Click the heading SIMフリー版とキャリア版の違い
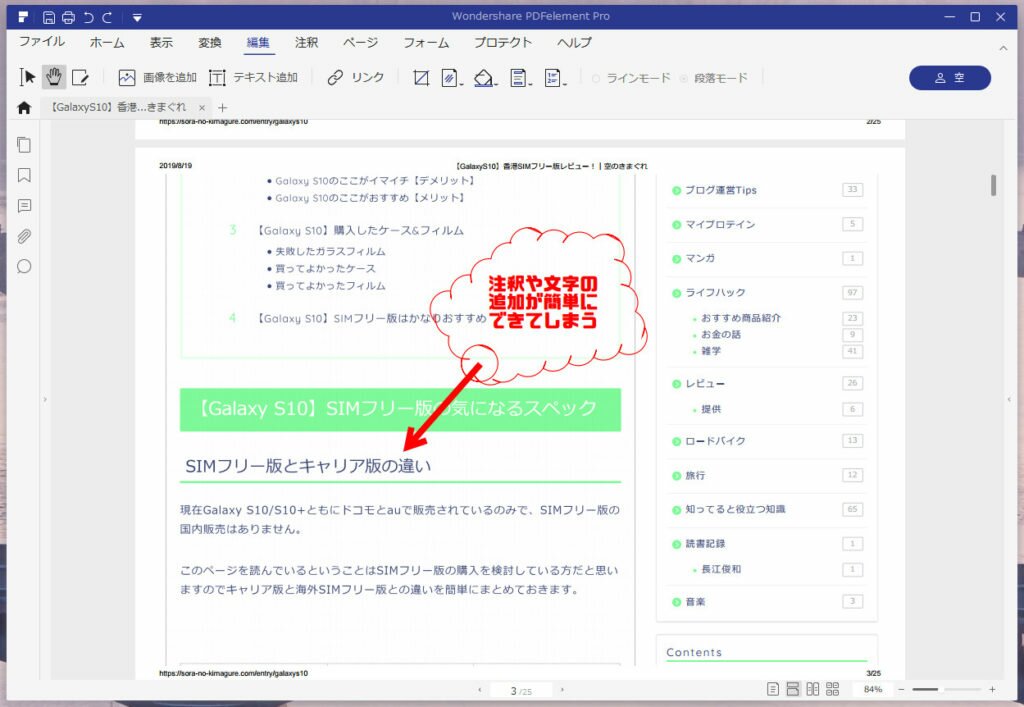 [x=308, y=466]
